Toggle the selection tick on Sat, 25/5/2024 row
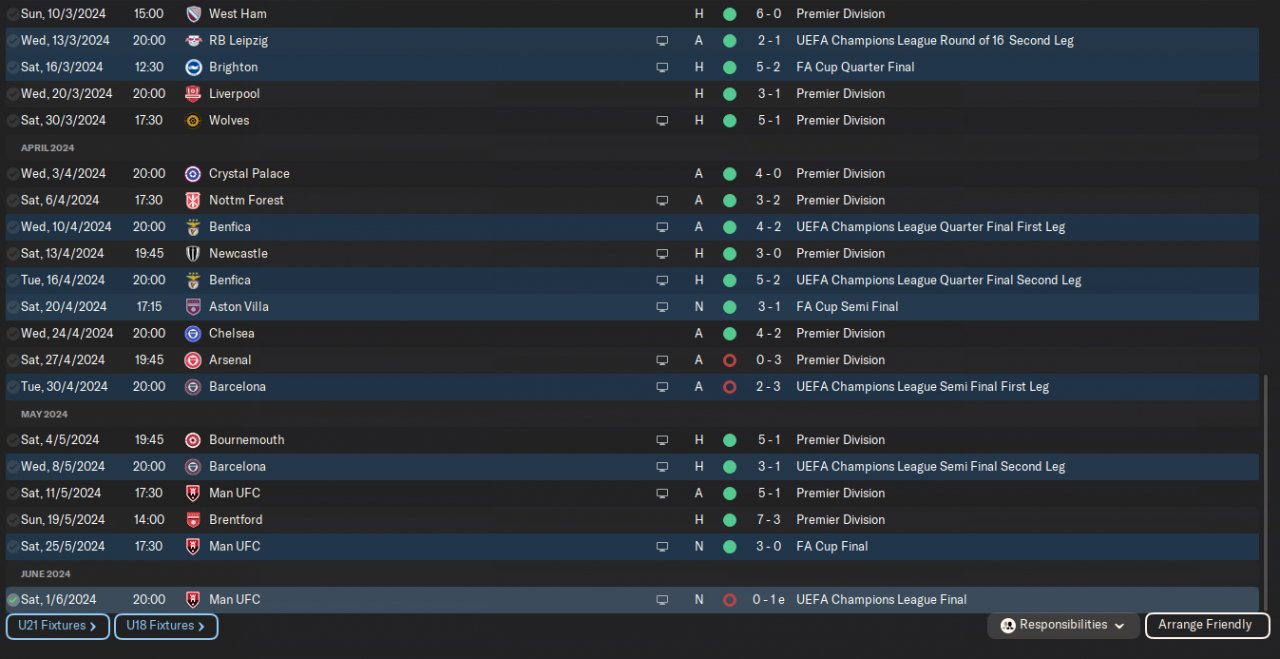The image size is (1280, 659). (13, 547)
